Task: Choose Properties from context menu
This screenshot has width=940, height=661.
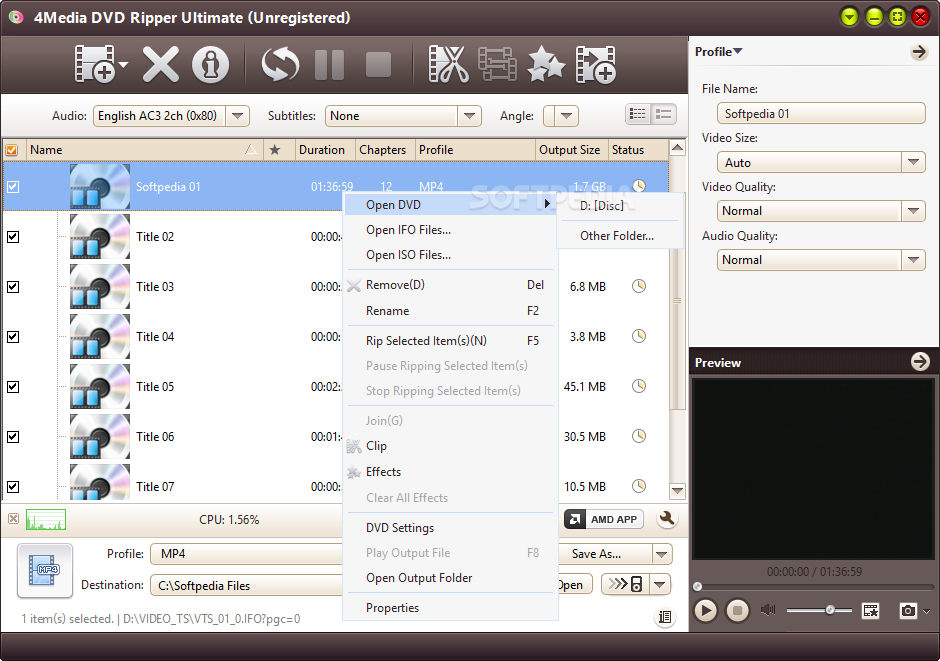Action: [450, 608]
